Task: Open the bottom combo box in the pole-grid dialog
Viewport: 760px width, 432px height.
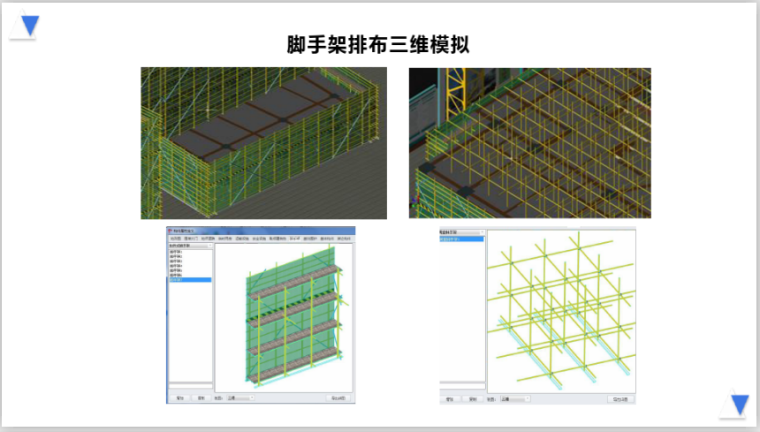Action: click(x=515, y=399)
